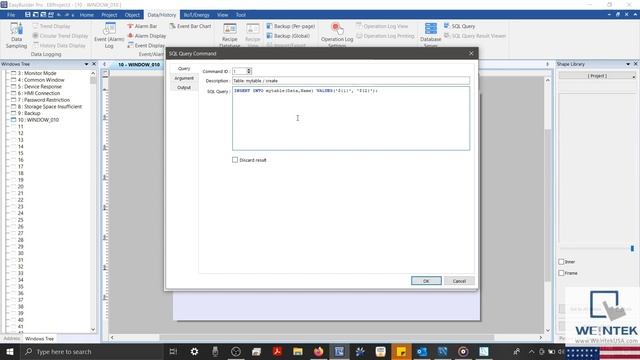Click the Windows search box
640x360 pixels.
[x=91, y=351]
